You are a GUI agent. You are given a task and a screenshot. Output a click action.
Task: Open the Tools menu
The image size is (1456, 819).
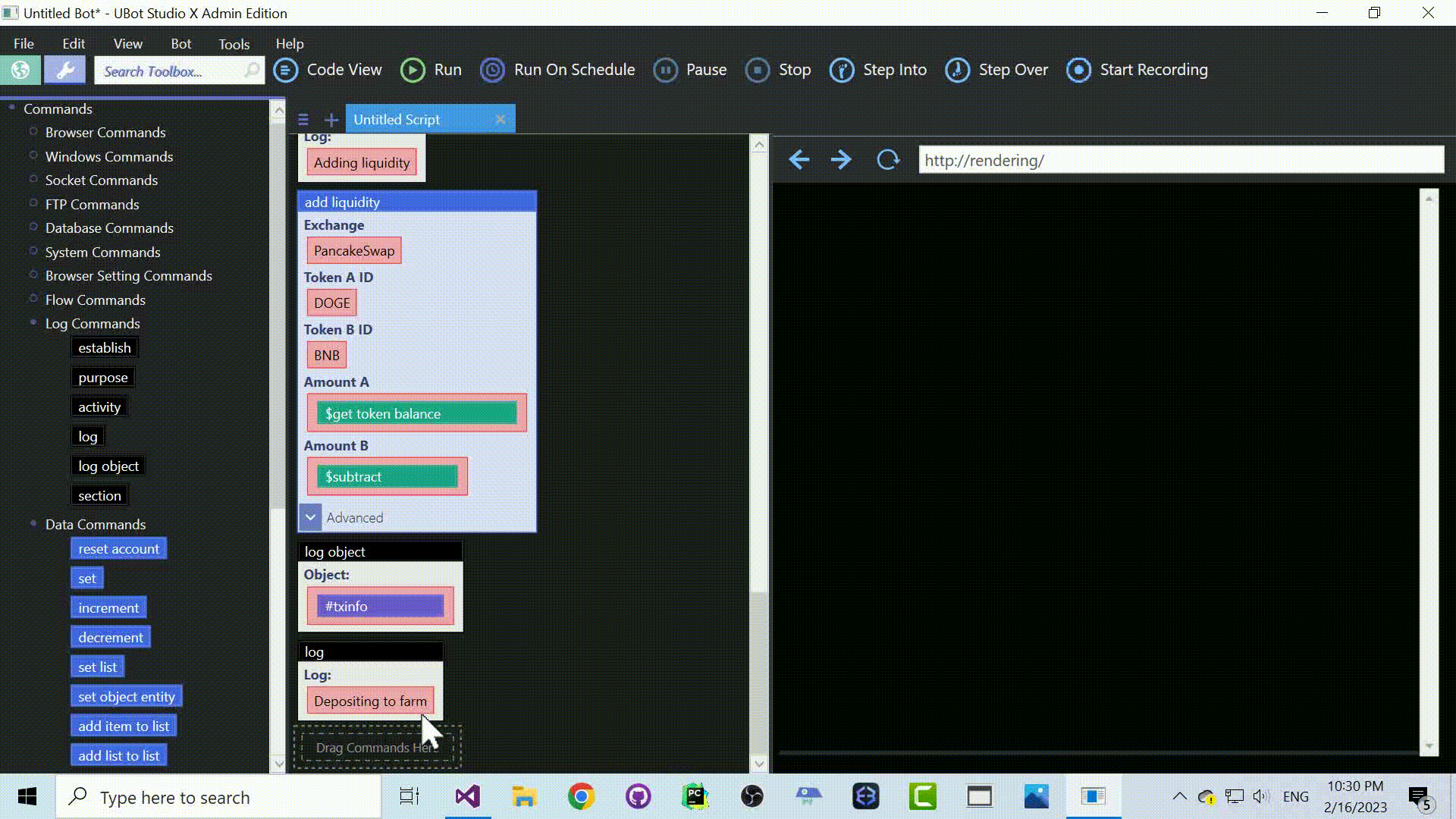[234, 44]
